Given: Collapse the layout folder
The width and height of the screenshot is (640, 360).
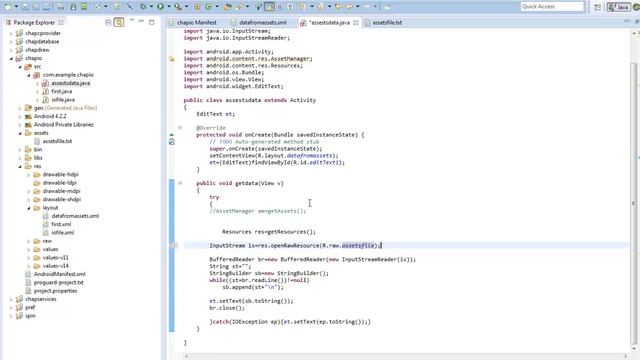Looking at the screenshot, I should point(29,208).
